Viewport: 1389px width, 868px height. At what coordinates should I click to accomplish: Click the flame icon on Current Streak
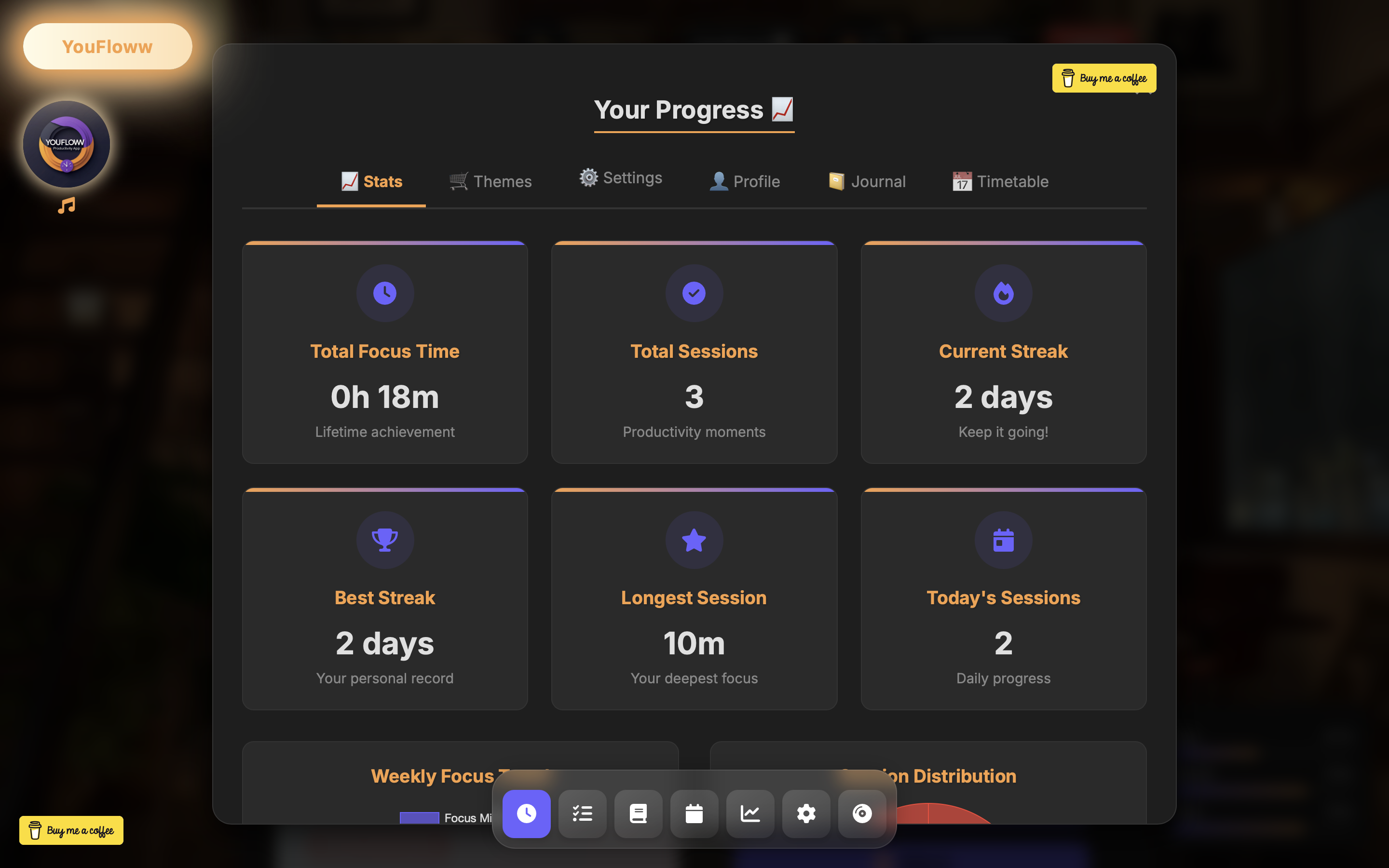1003,293
